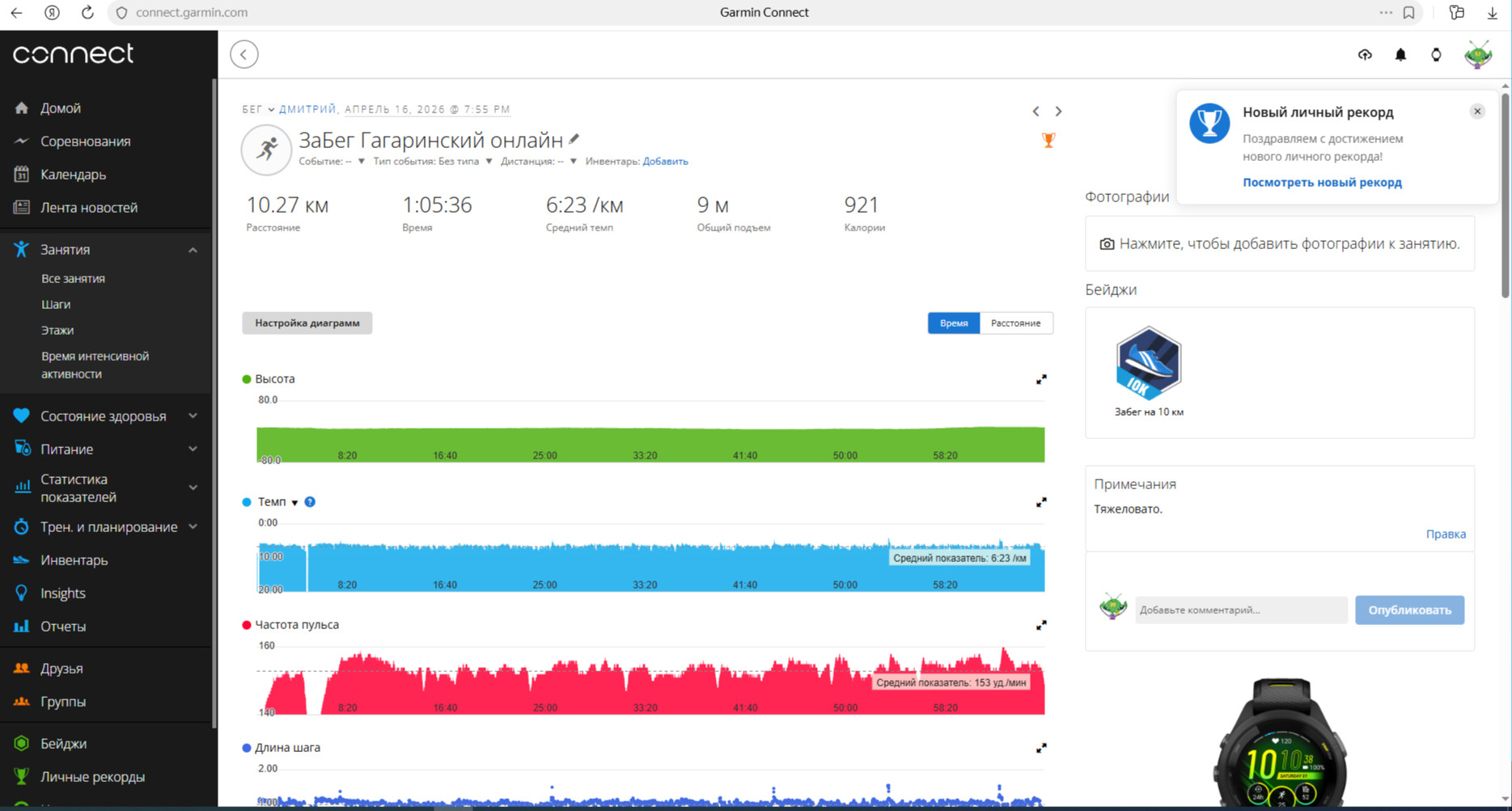Expand the Высота chart to full screen
Viewport: 1512px width, 811px height.
coord(1041,379)
